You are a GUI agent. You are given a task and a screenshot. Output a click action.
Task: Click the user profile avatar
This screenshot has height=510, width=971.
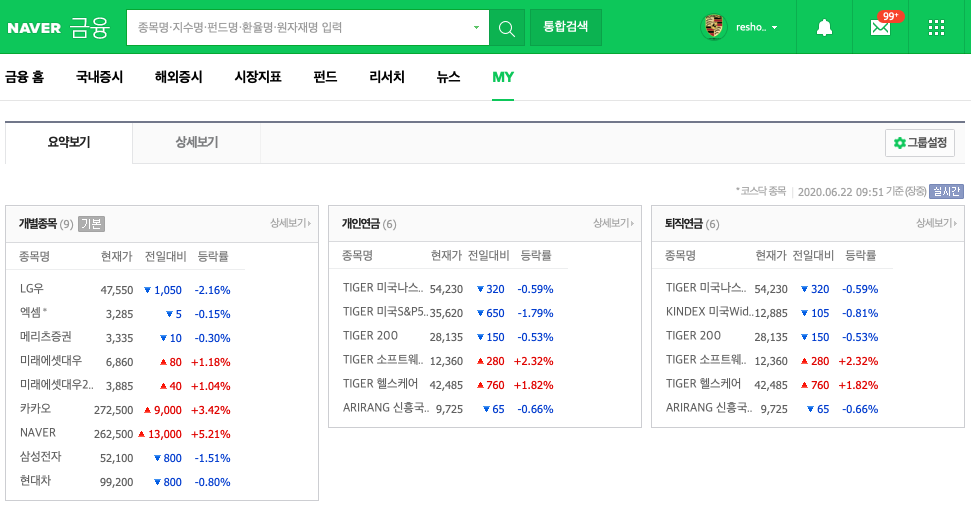point(713,27)
